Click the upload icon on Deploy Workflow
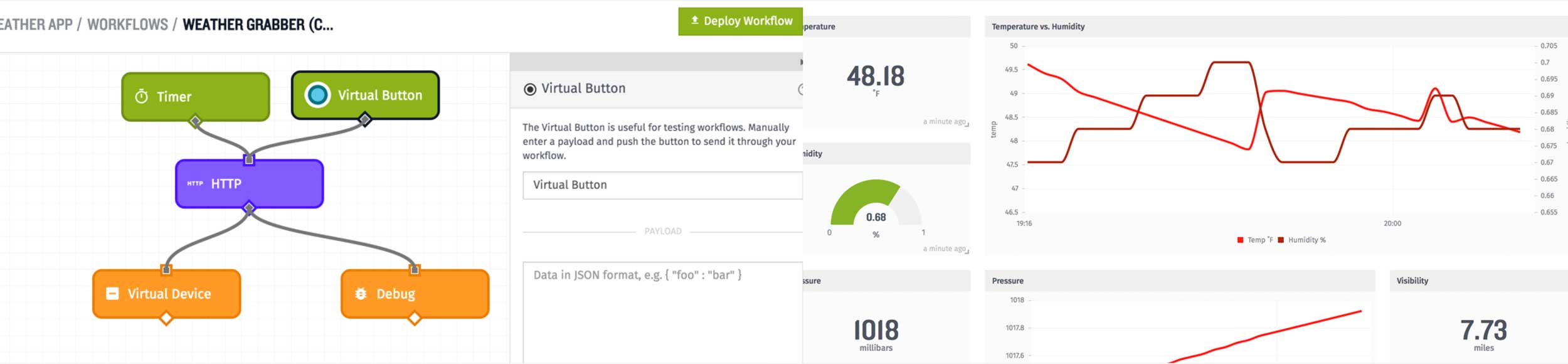 point(694,21)
